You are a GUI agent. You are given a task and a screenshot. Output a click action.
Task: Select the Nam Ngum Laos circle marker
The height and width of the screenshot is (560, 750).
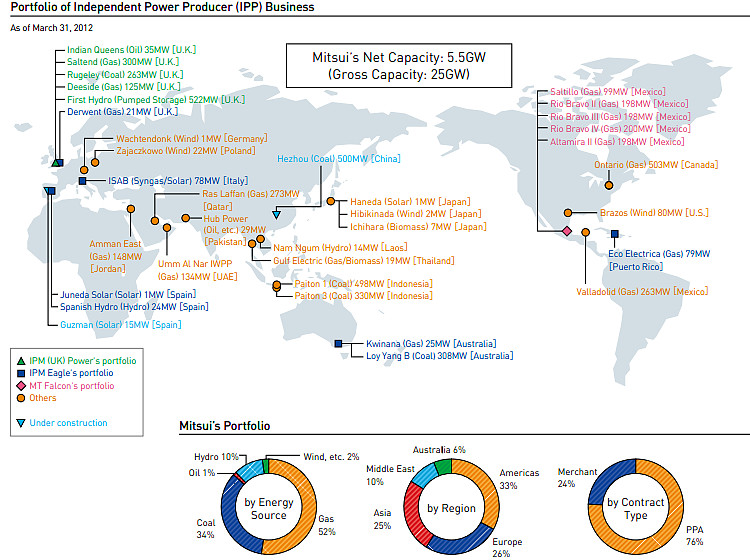(261, 239)
